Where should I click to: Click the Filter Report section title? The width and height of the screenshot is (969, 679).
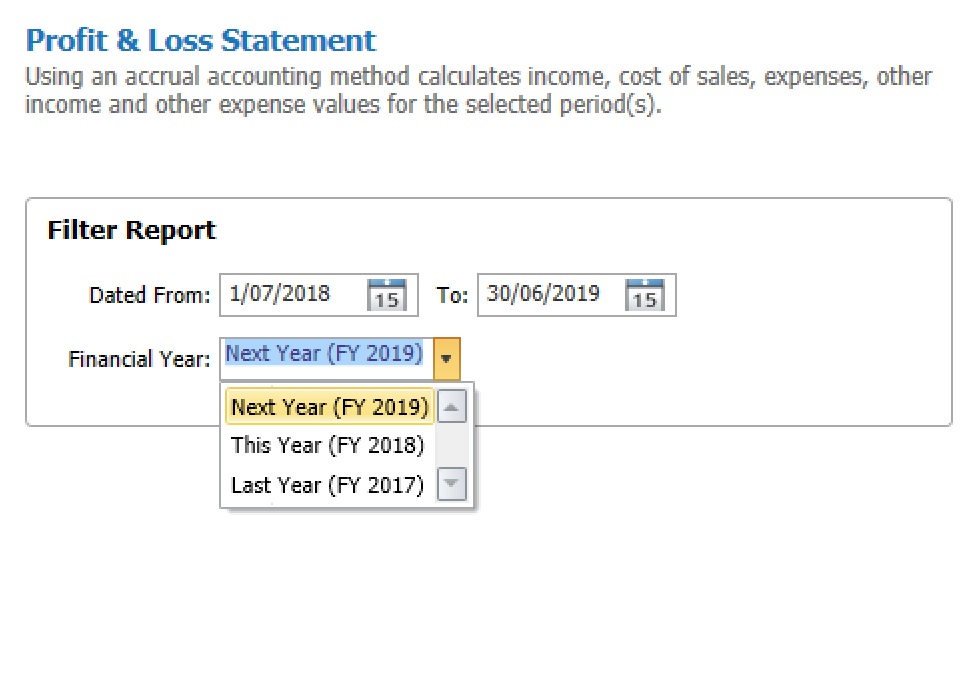tap(132, 230)
